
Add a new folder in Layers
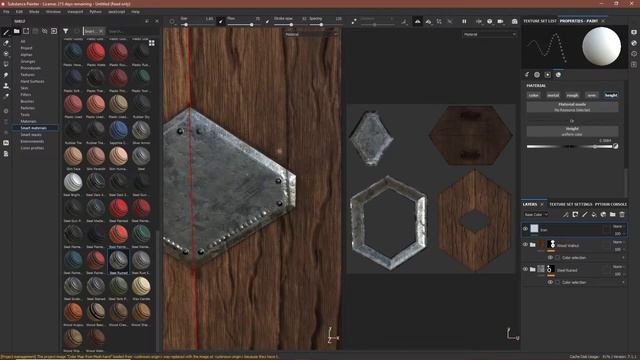tap(613, 214)
